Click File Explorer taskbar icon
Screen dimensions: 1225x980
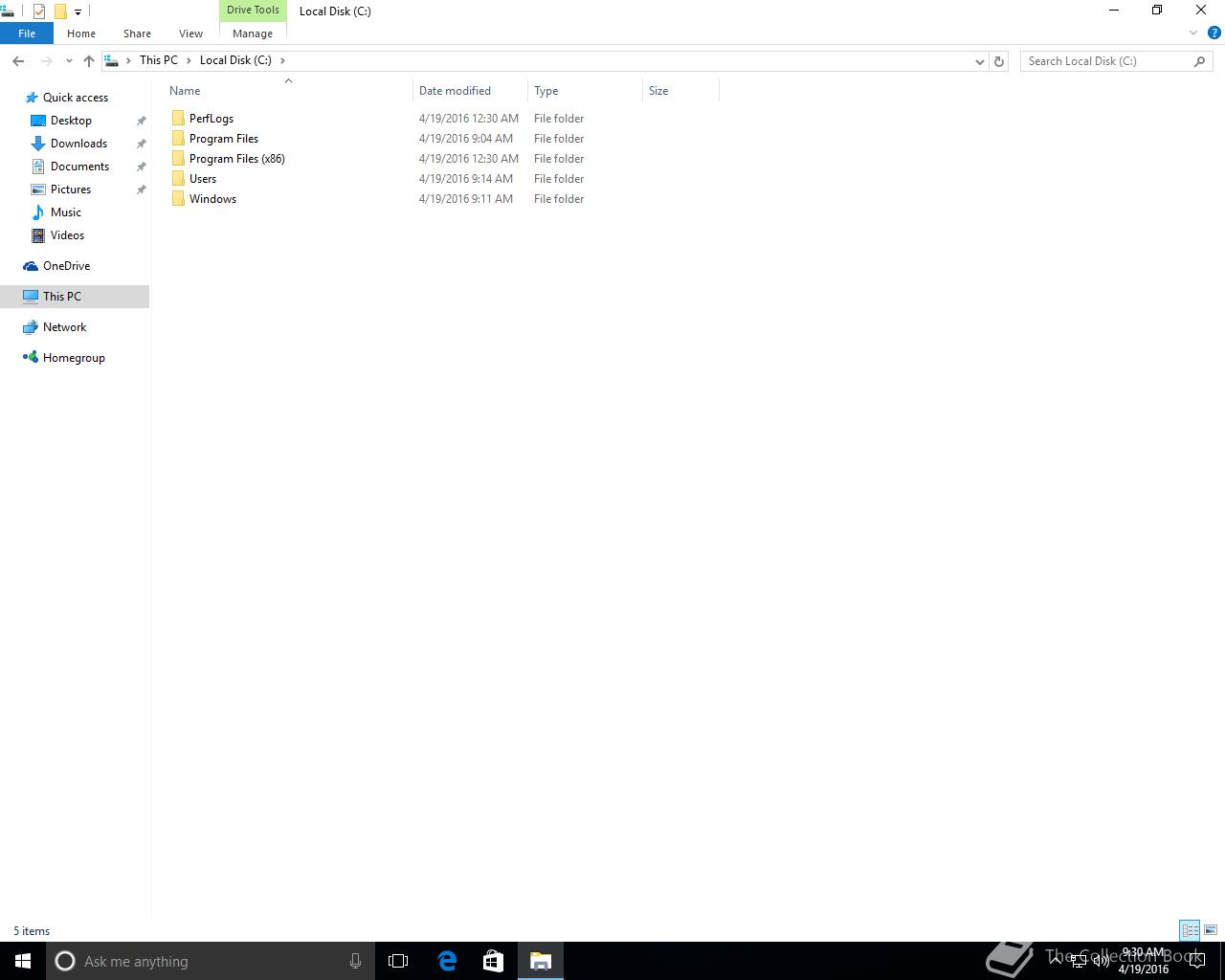[x=541, y=961]
